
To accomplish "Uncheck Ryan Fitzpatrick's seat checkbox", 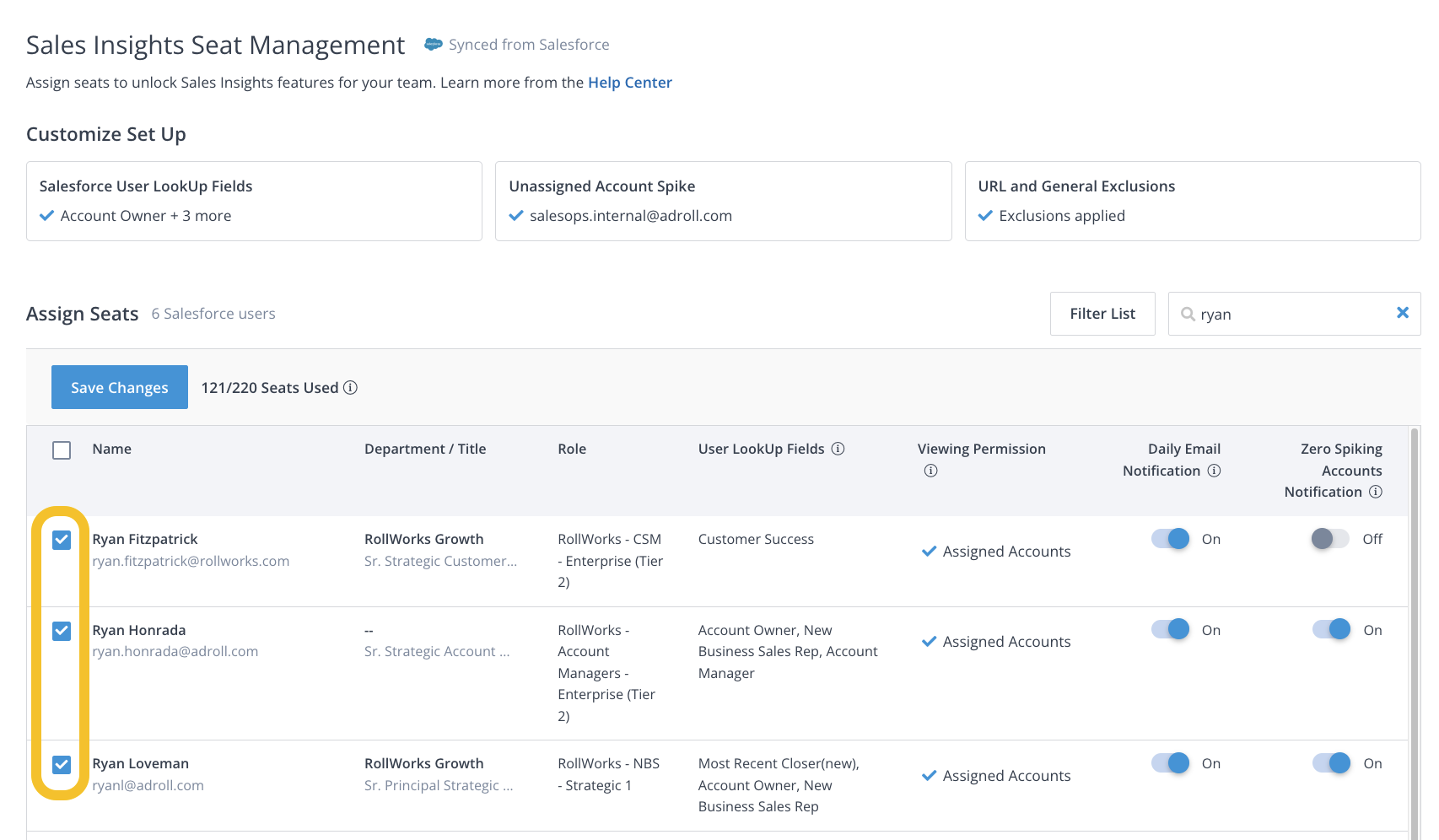I will click(62, 540).
